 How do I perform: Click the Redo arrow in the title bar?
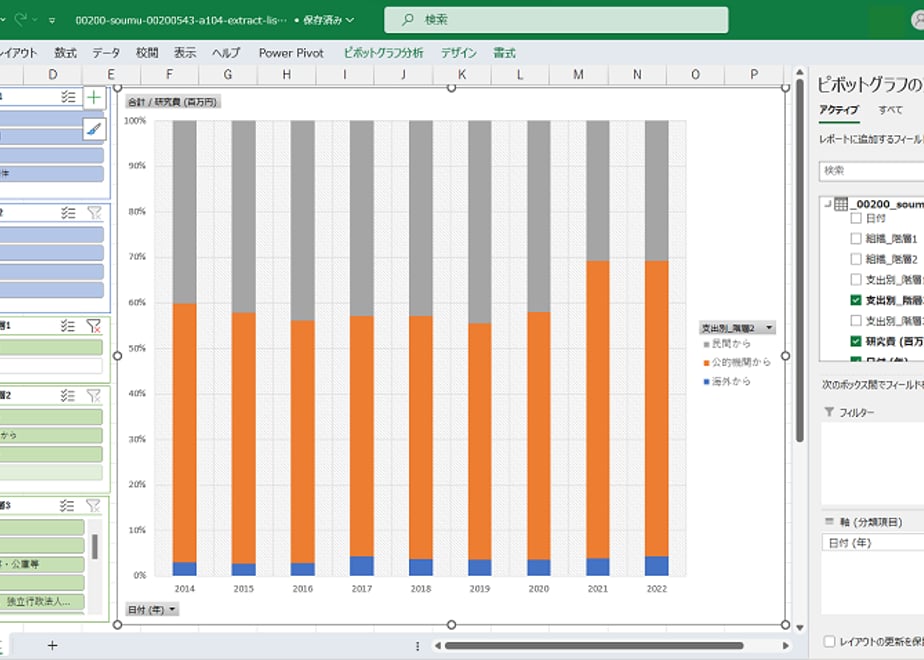click(21, 19)
